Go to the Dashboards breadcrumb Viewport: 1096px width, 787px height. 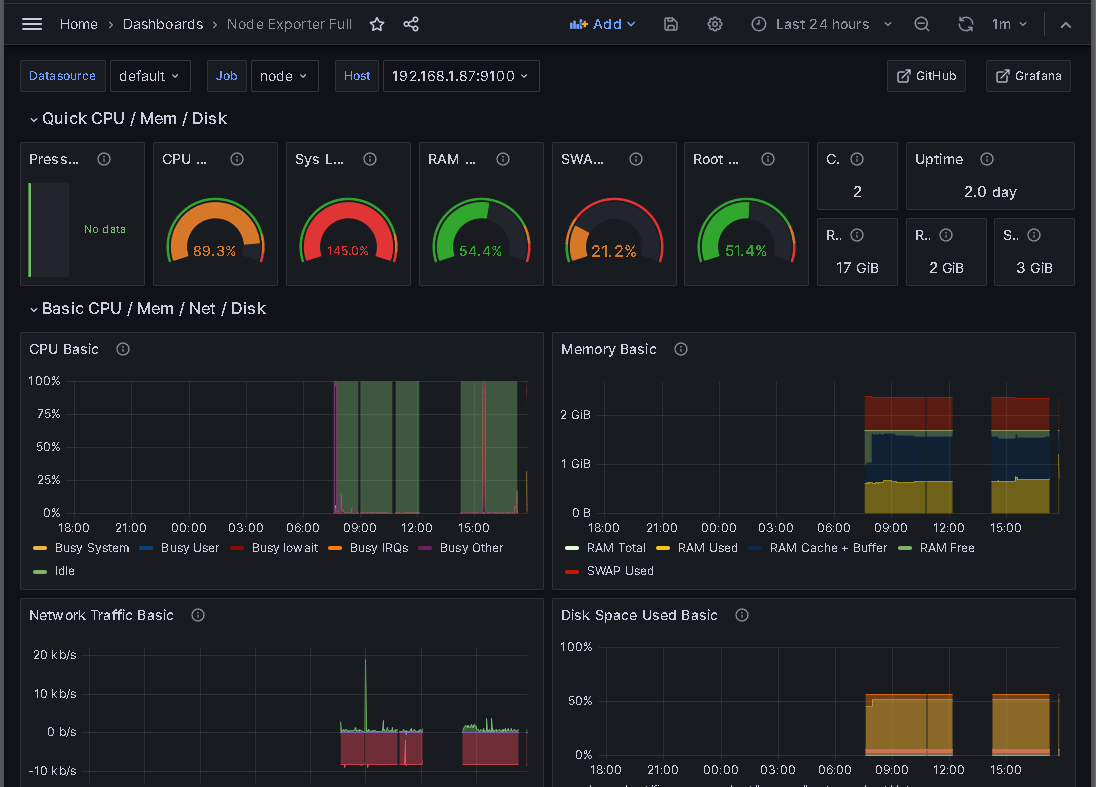(x=163, y=24)
